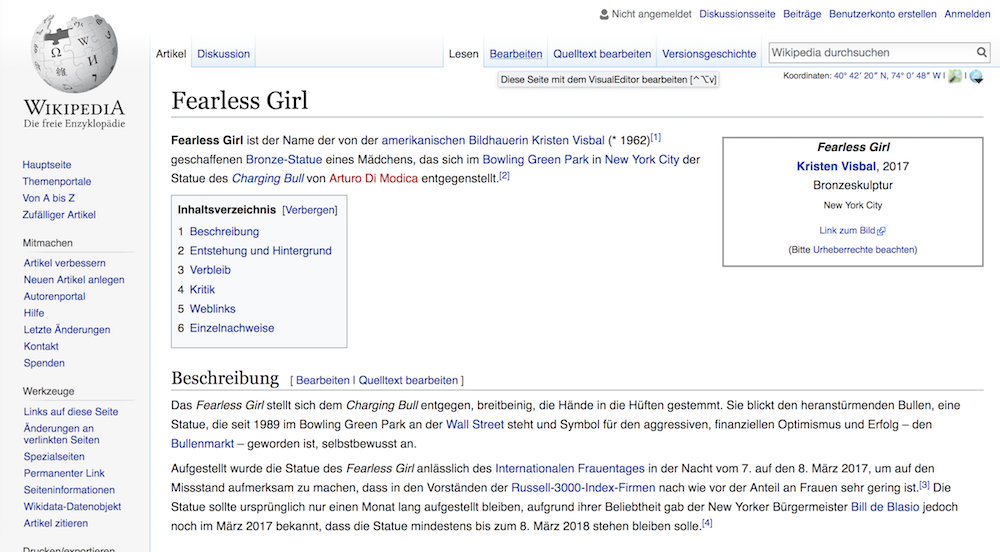
Task: Switch to the Artikel tab
Action: click(x=171, y=54)
